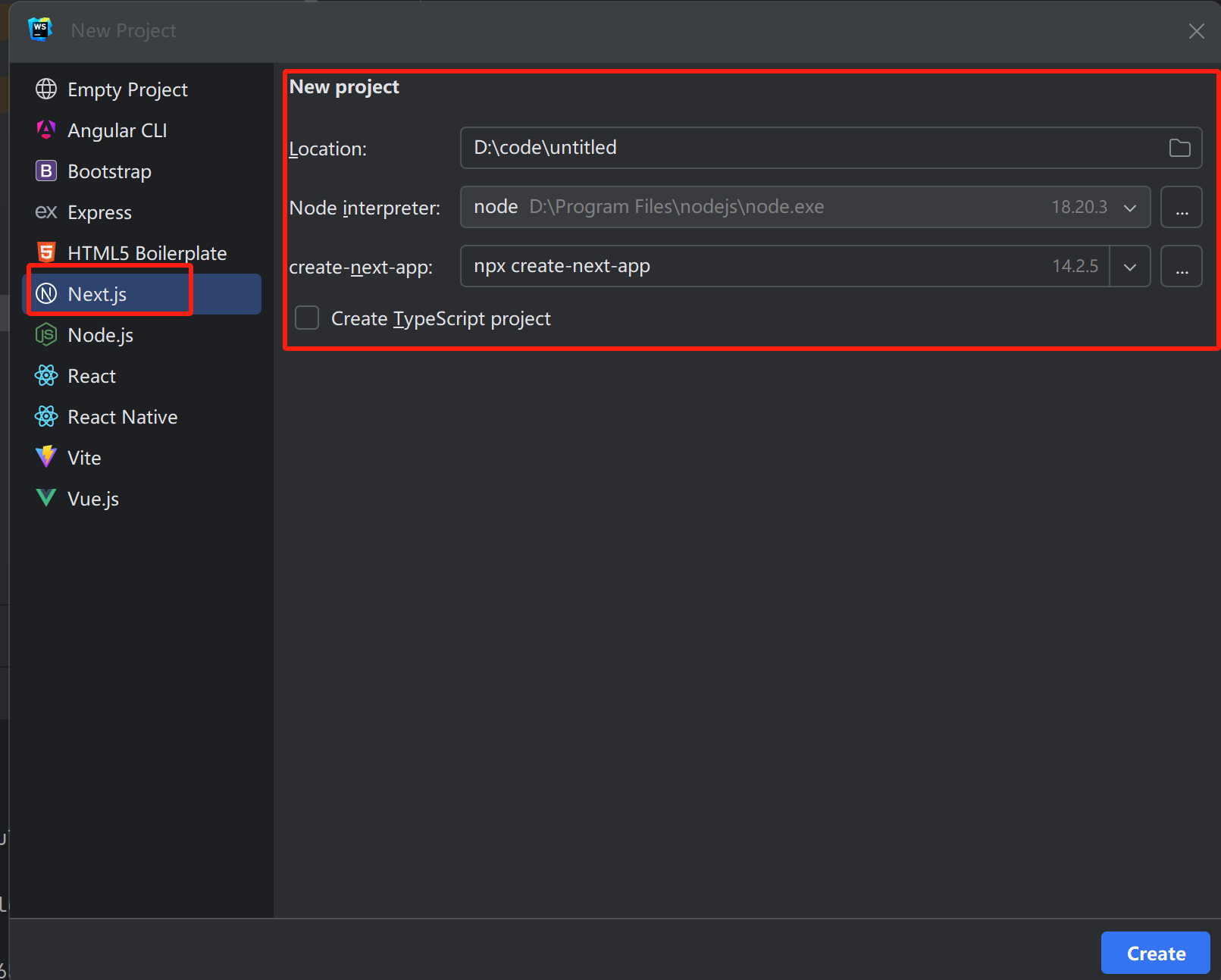Select Node.js project type
Viewport: 1221px width, 980px height.
142,335
